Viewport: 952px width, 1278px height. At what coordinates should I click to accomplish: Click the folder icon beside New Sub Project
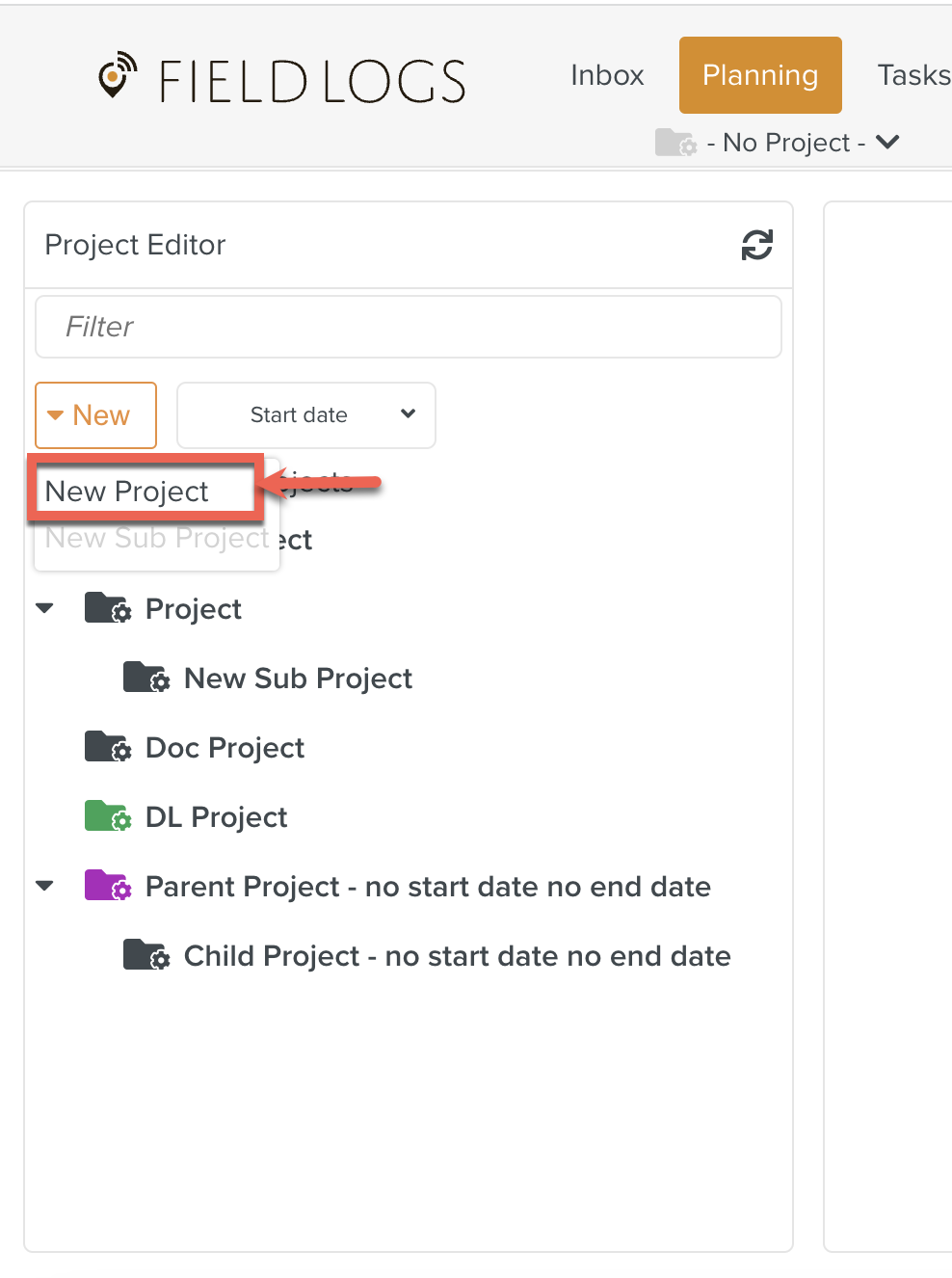tap(146, 678)
